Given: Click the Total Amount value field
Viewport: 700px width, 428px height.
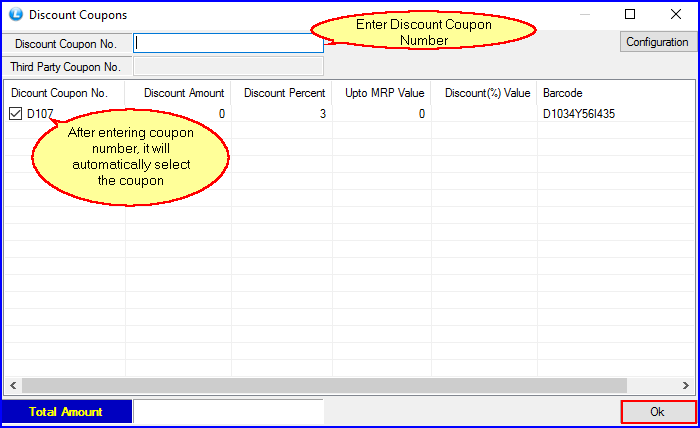Looking at the screenshot, I should 228,411.
